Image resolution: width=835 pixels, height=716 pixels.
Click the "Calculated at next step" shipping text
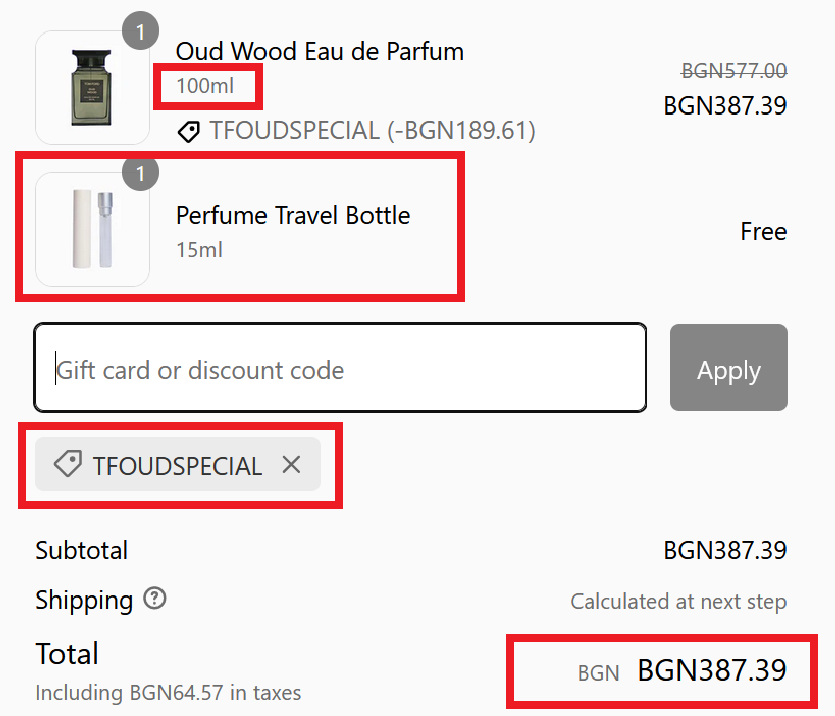[x=678, y=602]
